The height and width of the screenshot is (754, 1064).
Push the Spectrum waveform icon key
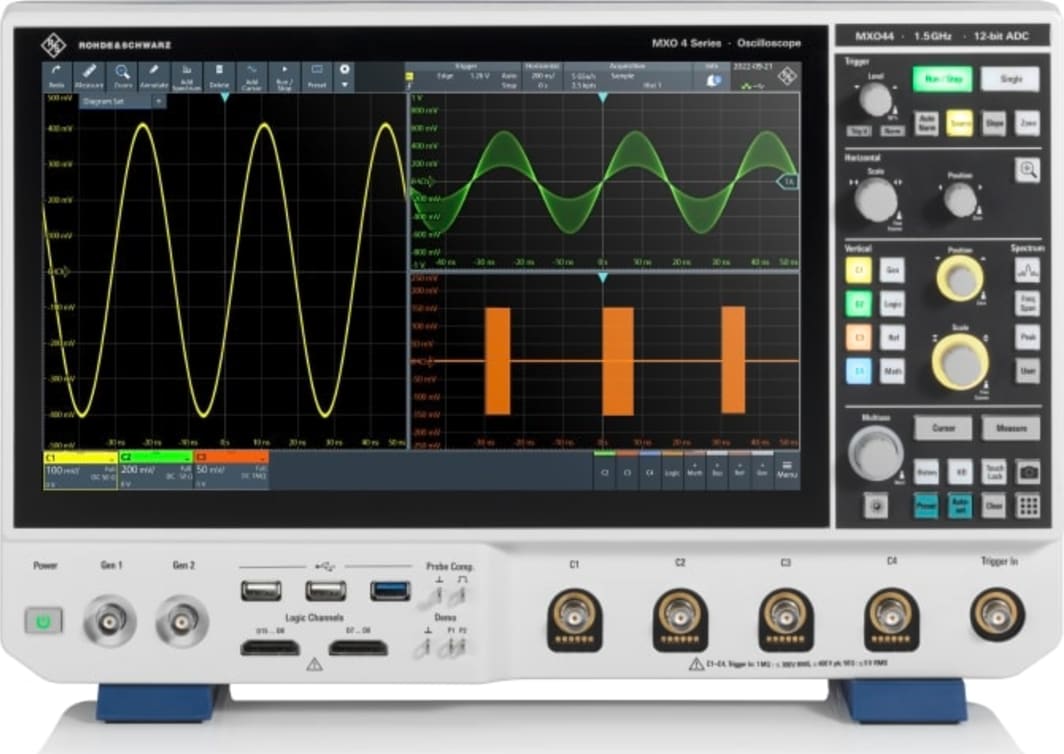point(1027,270)
